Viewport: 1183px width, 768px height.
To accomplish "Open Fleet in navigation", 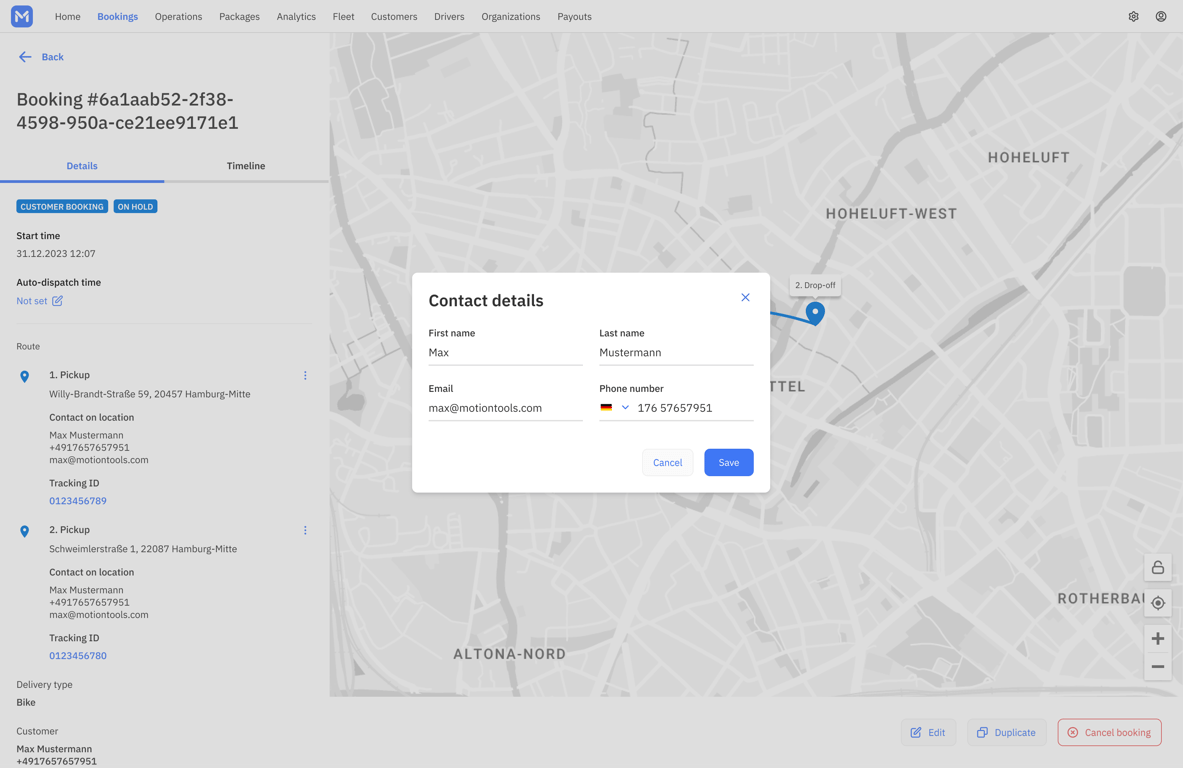I will [x=343, y=17].
